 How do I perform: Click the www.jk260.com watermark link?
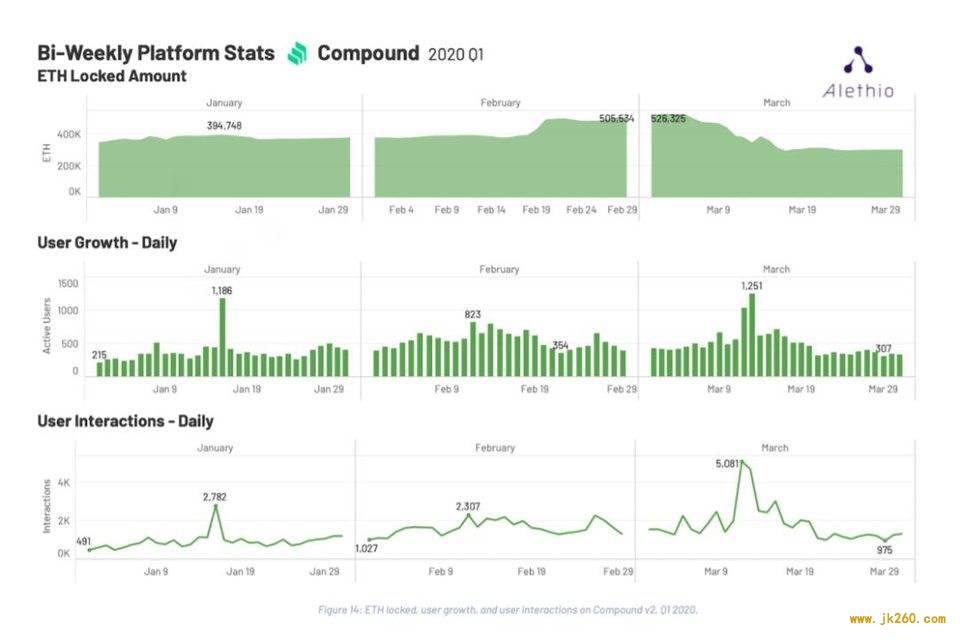pos(898,619)
